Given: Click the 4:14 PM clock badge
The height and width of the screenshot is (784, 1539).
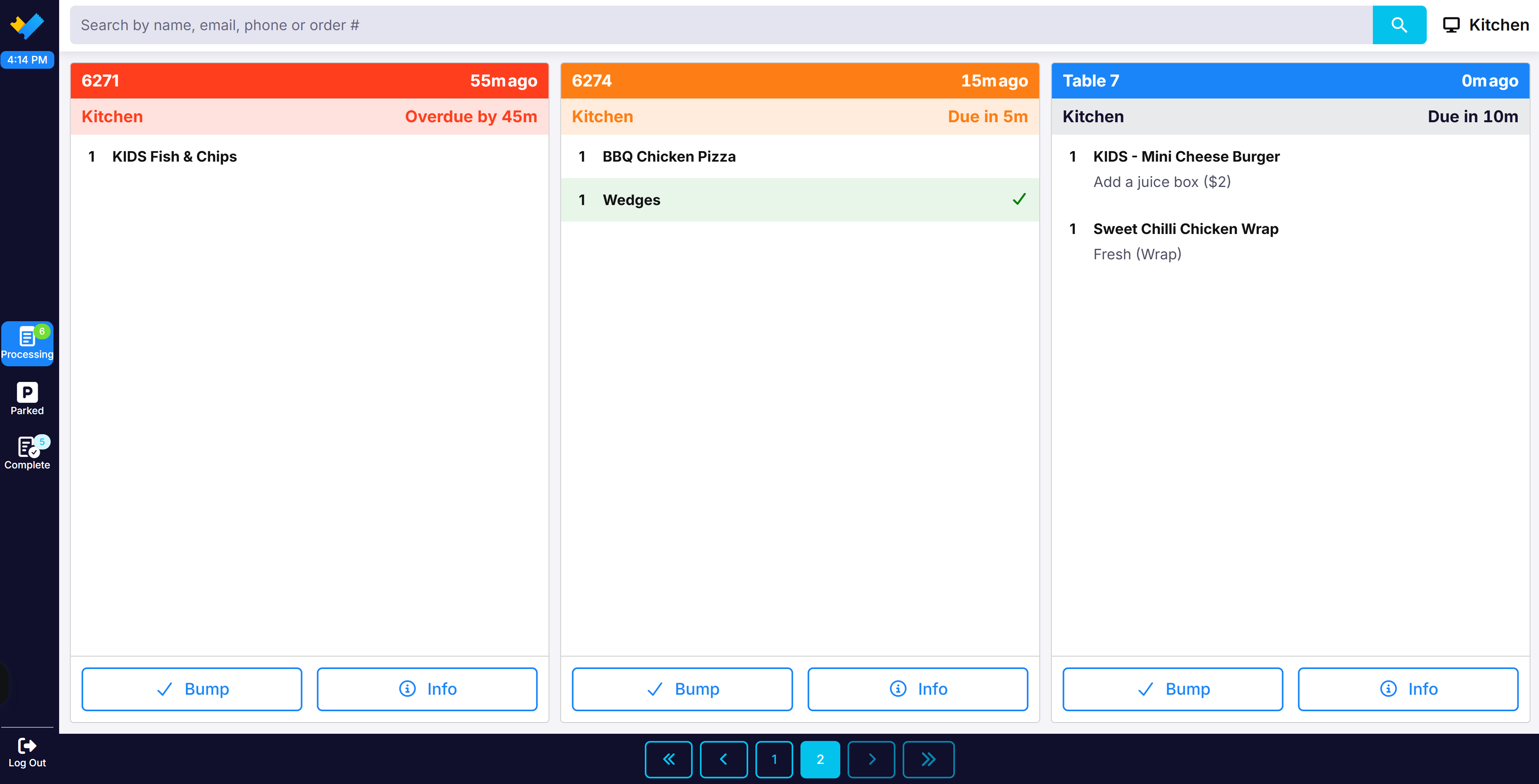Looking at the screenshot, I should coord(27,60).
